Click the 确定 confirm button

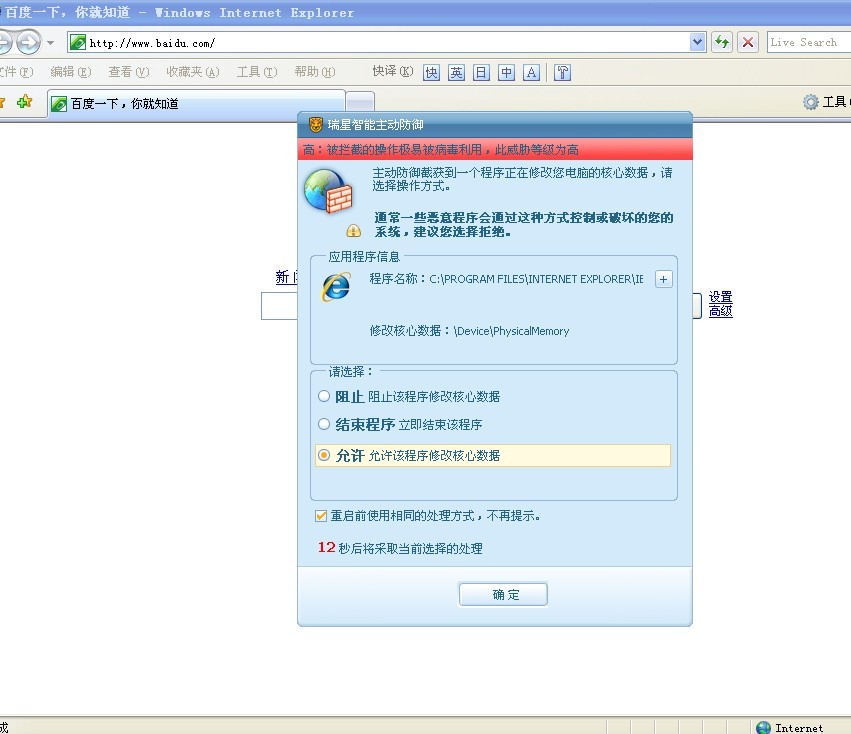[x=503, y=594]
